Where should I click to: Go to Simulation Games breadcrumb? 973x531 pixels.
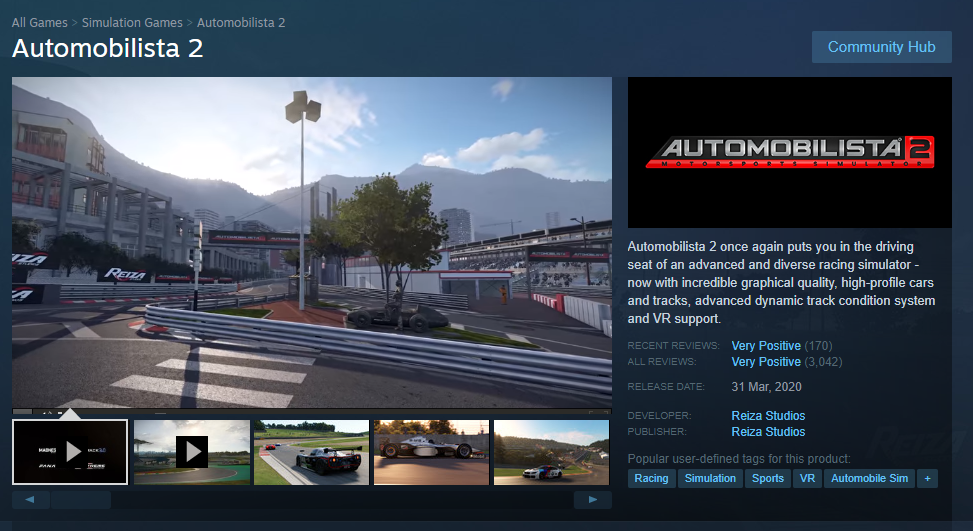[x=132, y=22]
